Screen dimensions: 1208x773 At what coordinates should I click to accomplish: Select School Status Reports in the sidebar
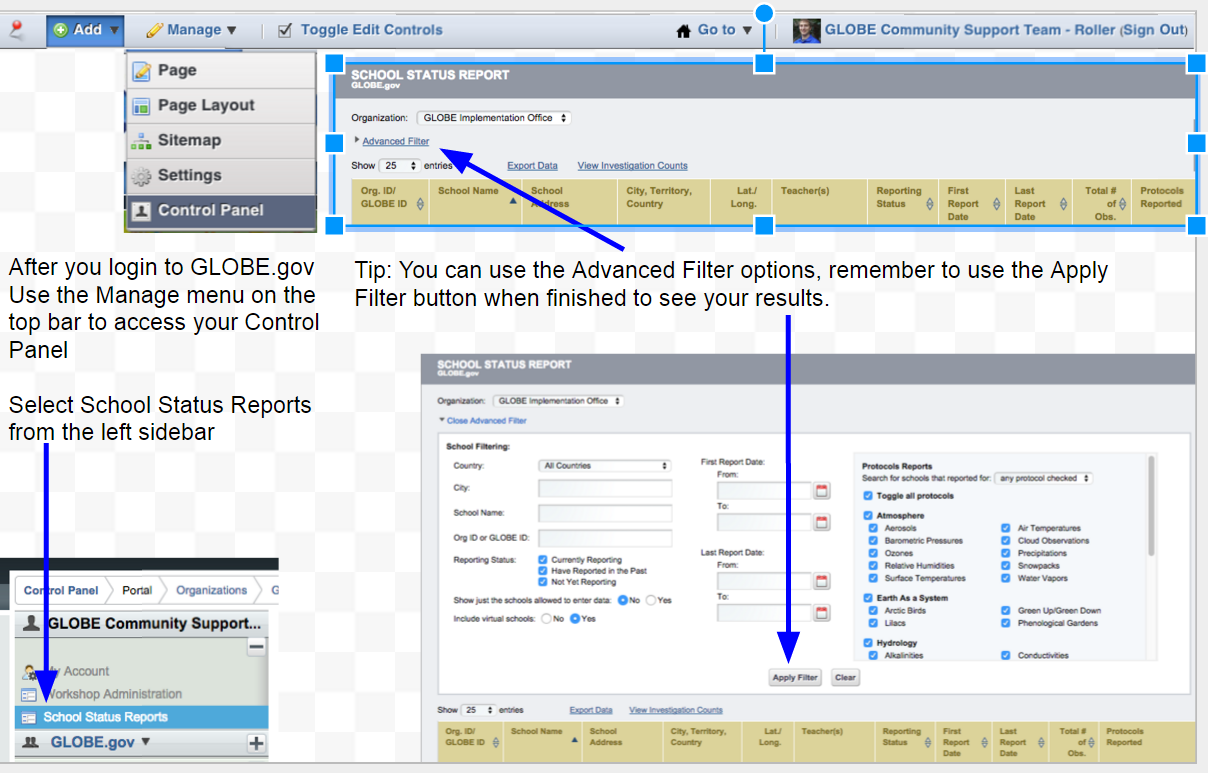tap(142, 717)
